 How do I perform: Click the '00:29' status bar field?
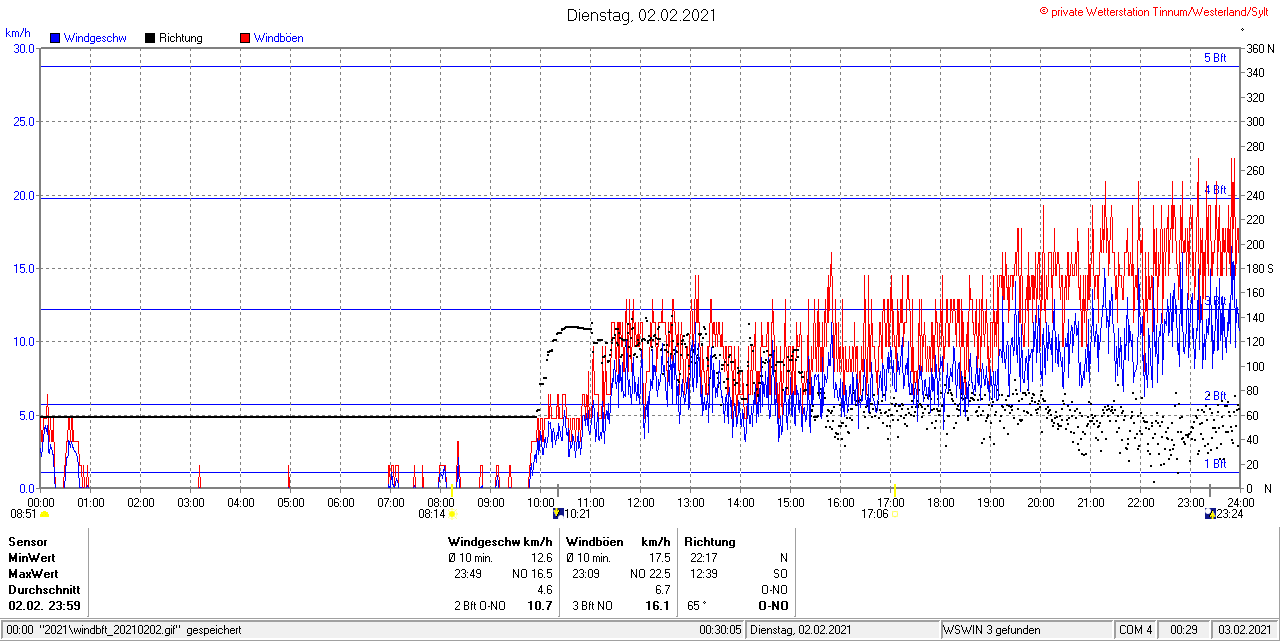pos(1184,630)
